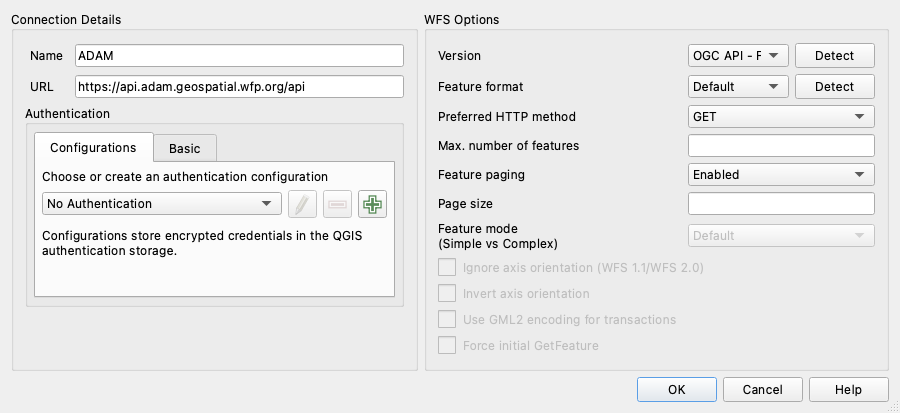The width and height of the screenshot is (900, 413).
Task: Switch to the Configurations tab
Action: (x=93, y=147)
